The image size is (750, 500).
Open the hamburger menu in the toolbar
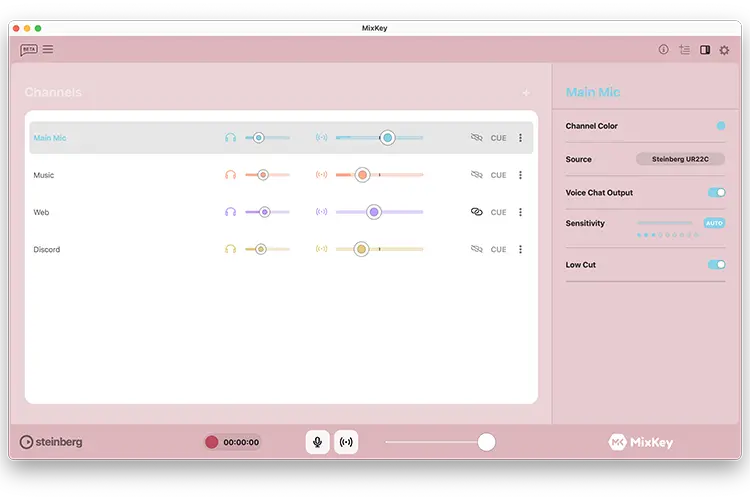pos(48,49)
